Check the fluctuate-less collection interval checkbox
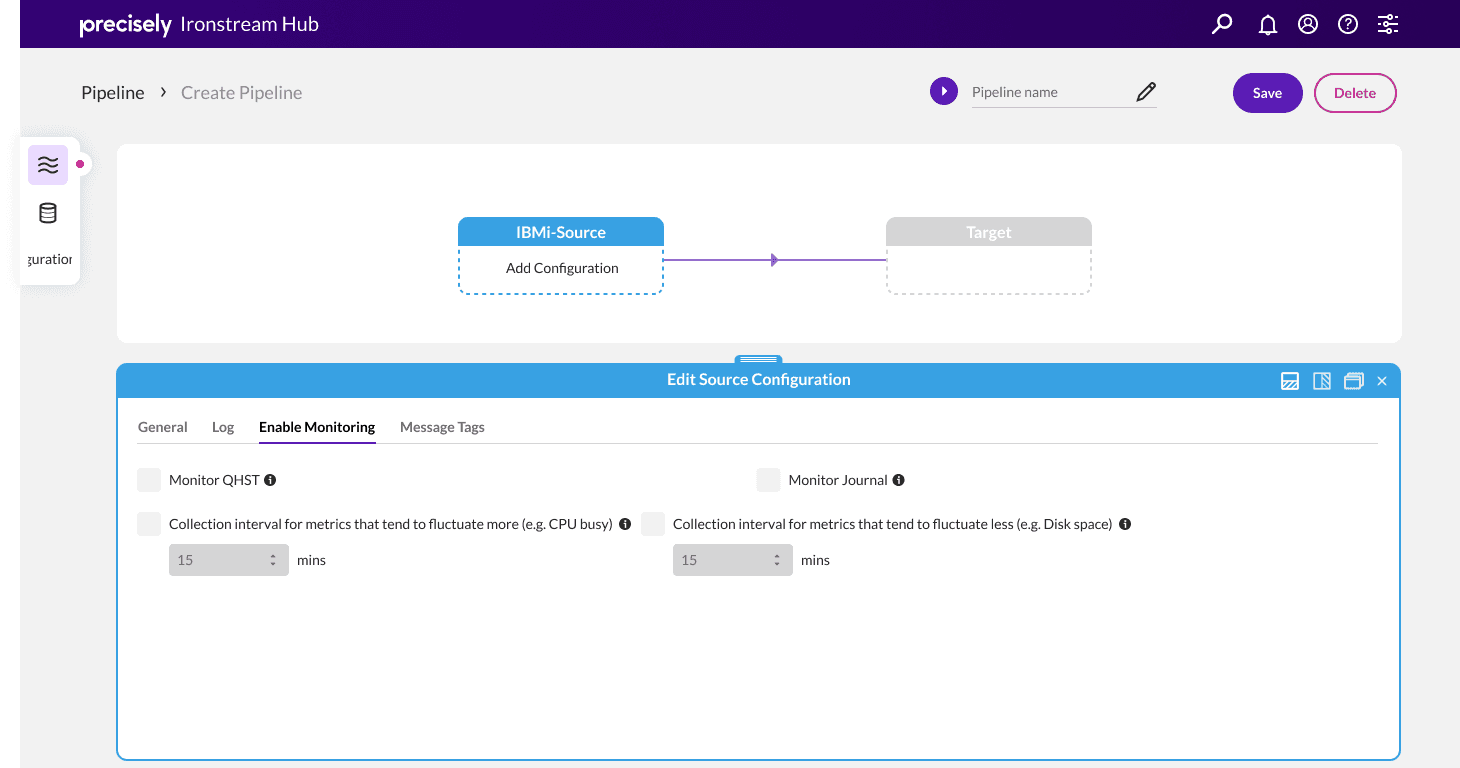 coord(653,524)
